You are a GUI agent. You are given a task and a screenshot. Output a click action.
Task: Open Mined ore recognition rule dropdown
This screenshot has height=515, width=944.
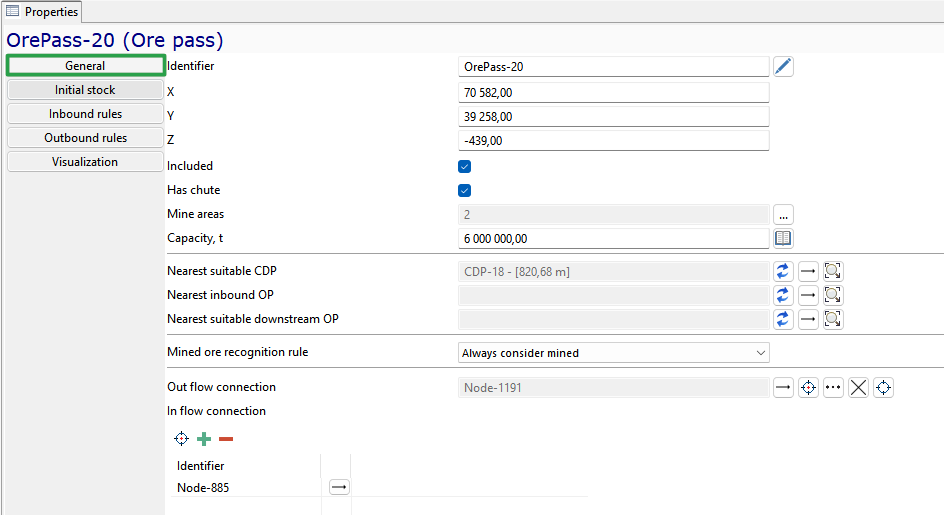[613, 353]
